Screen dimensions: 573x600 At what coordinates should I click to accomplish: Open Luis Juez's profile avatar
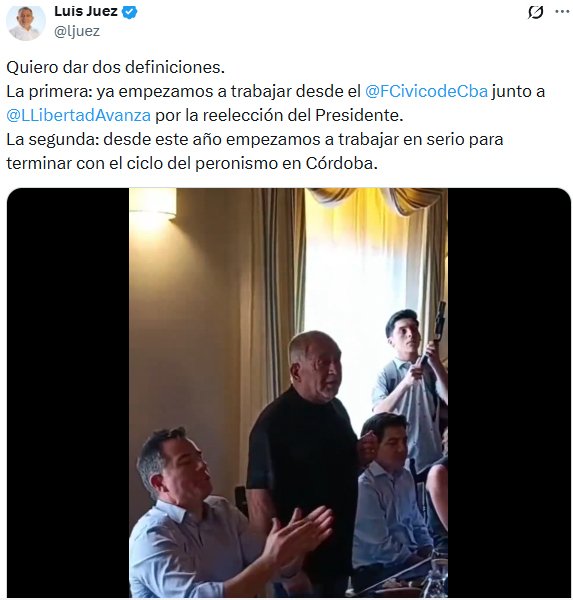click(26, 23)
